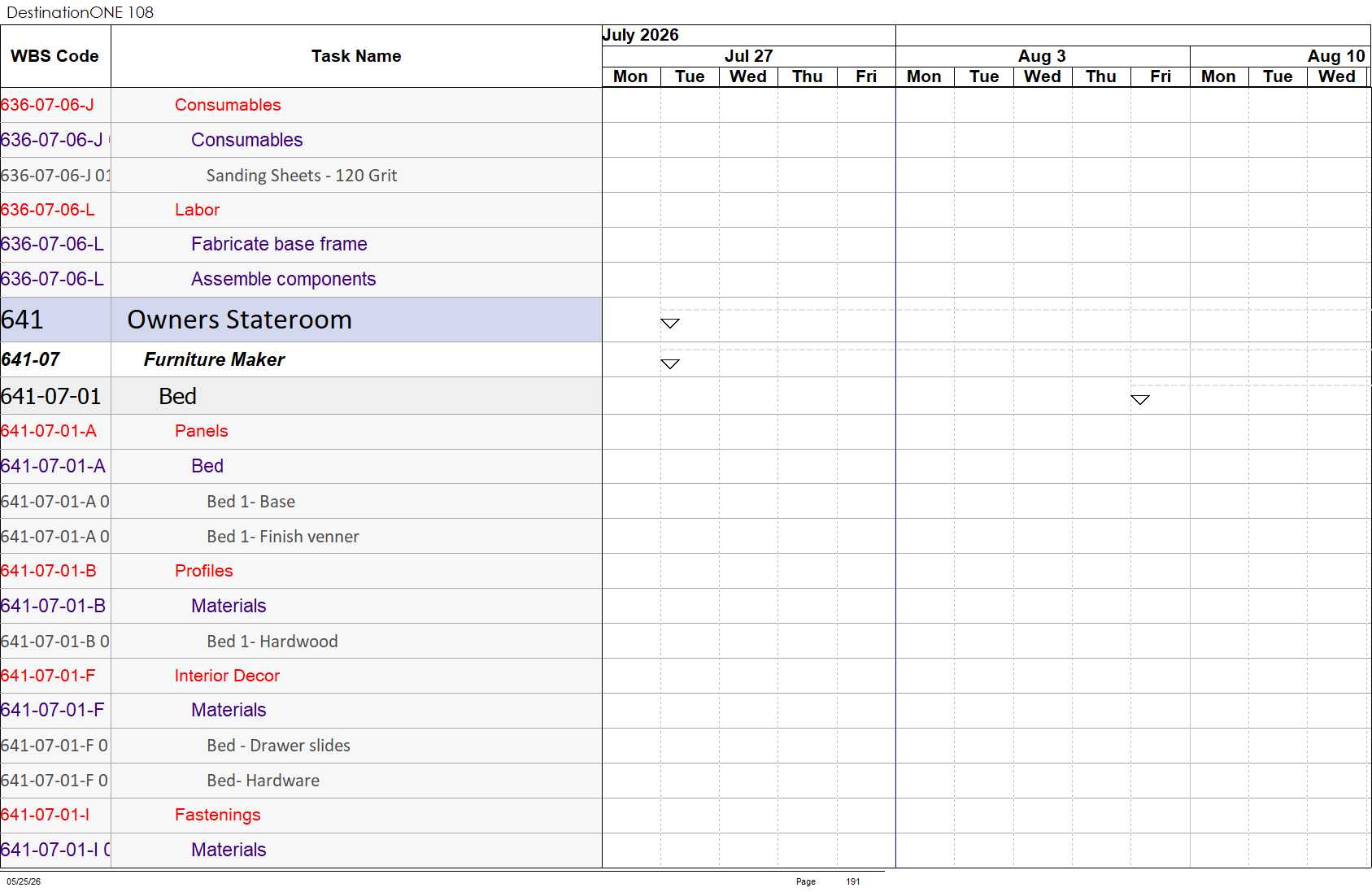This screenshot has height=892, width=1372.
Task: Select Bed- Hardware task
Action: click(301, 780)
